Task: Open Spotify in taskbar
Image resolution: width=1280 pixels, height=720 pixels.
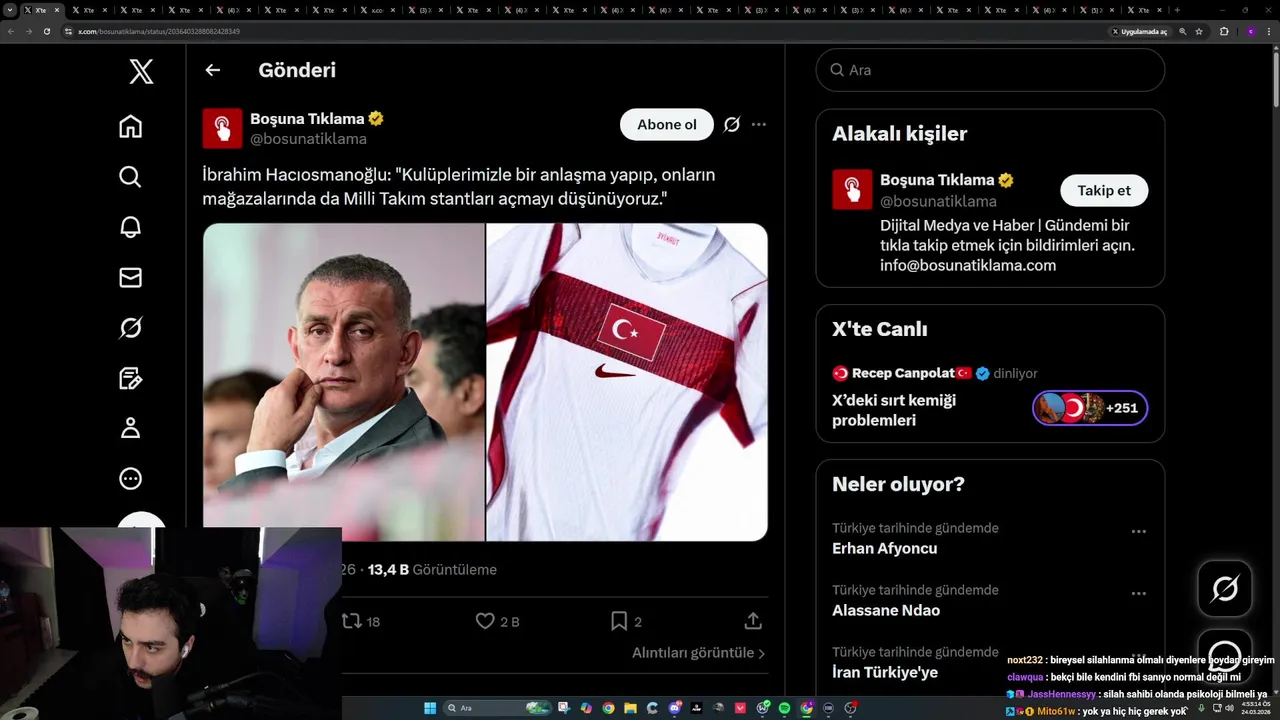Action: coord(784,708)
